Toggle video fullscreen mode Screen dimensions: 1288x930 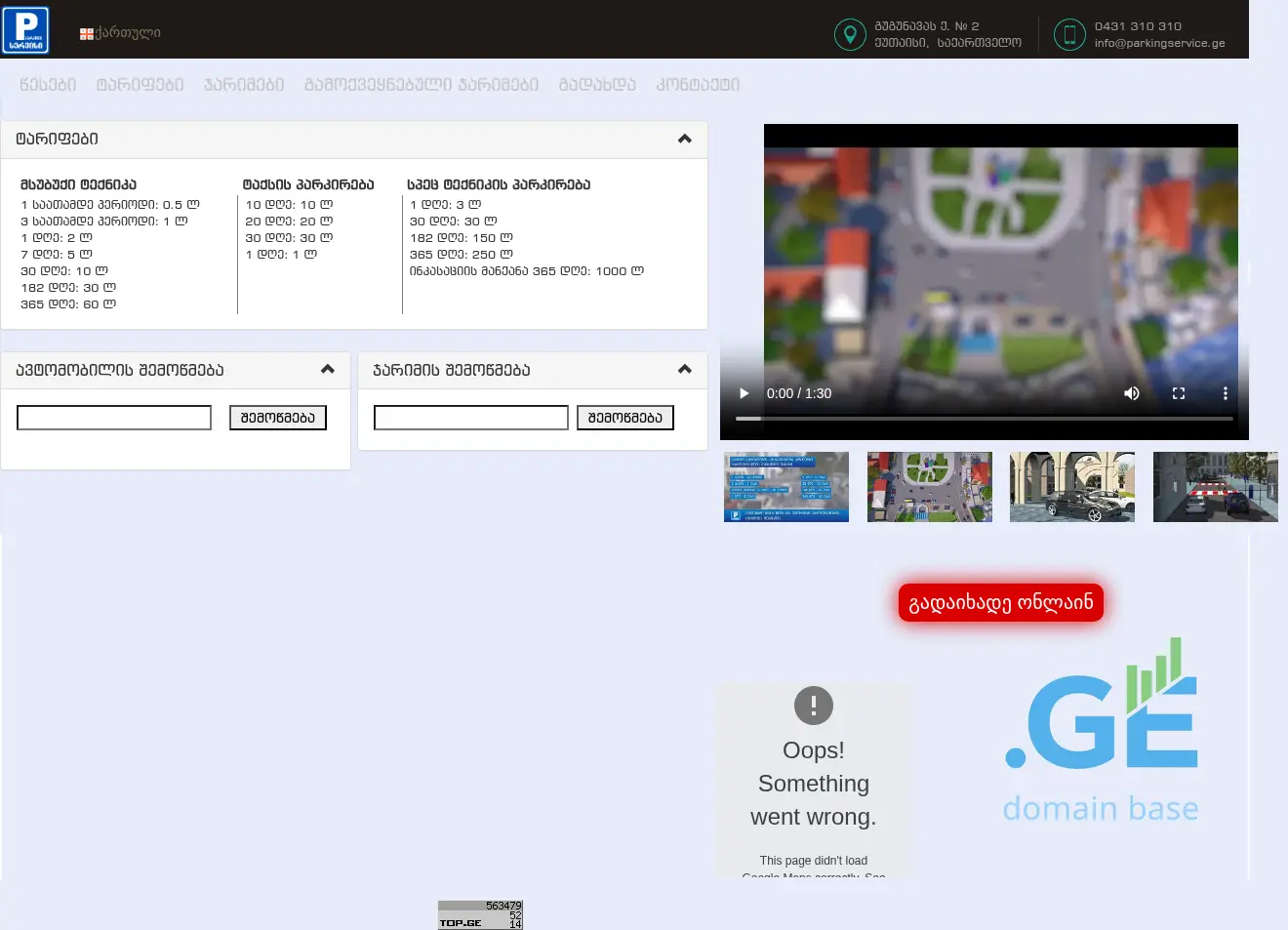tap(1179, 393)
